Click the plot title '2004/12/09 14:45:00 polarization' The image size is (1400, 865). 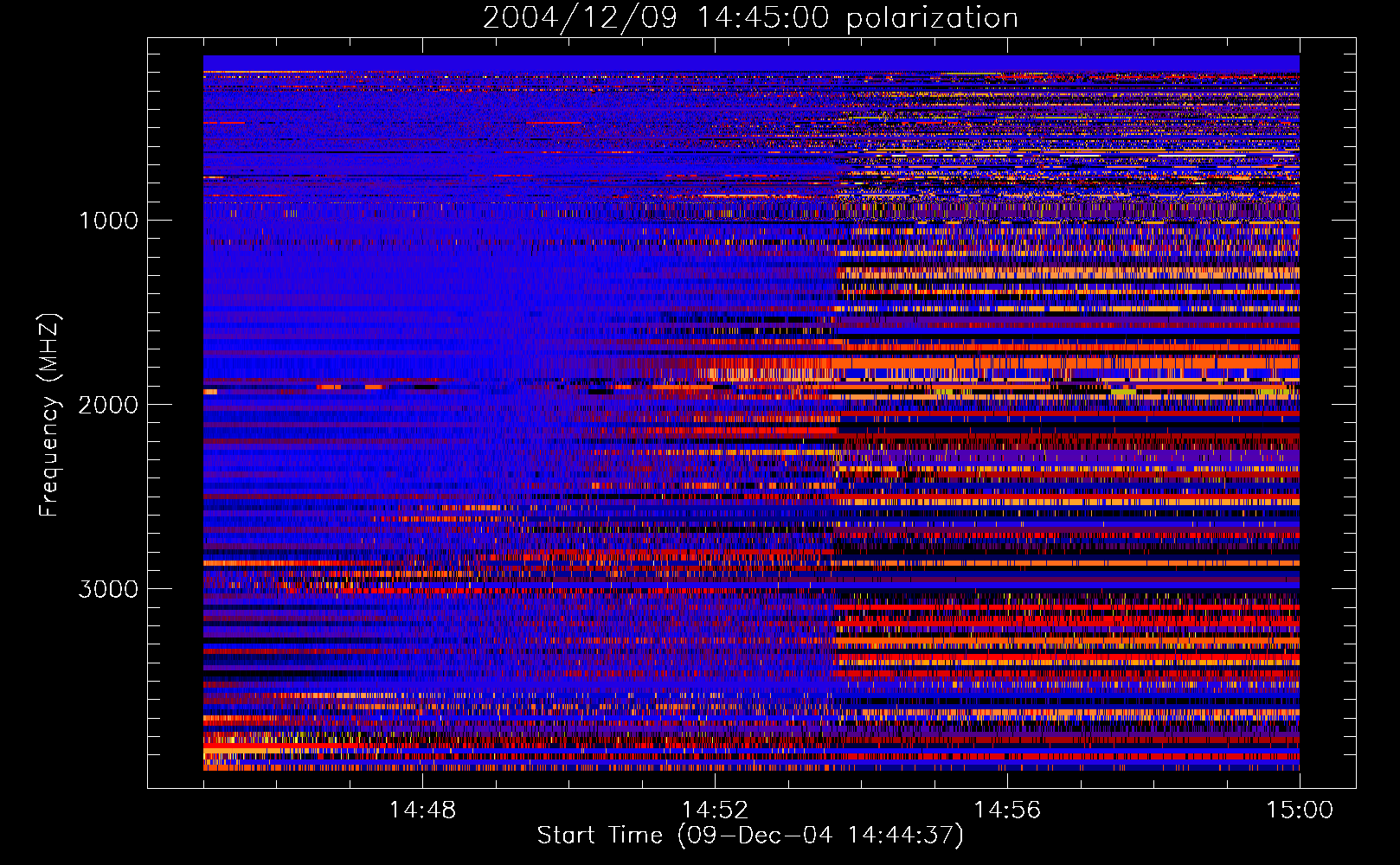[x=750, y=17]
